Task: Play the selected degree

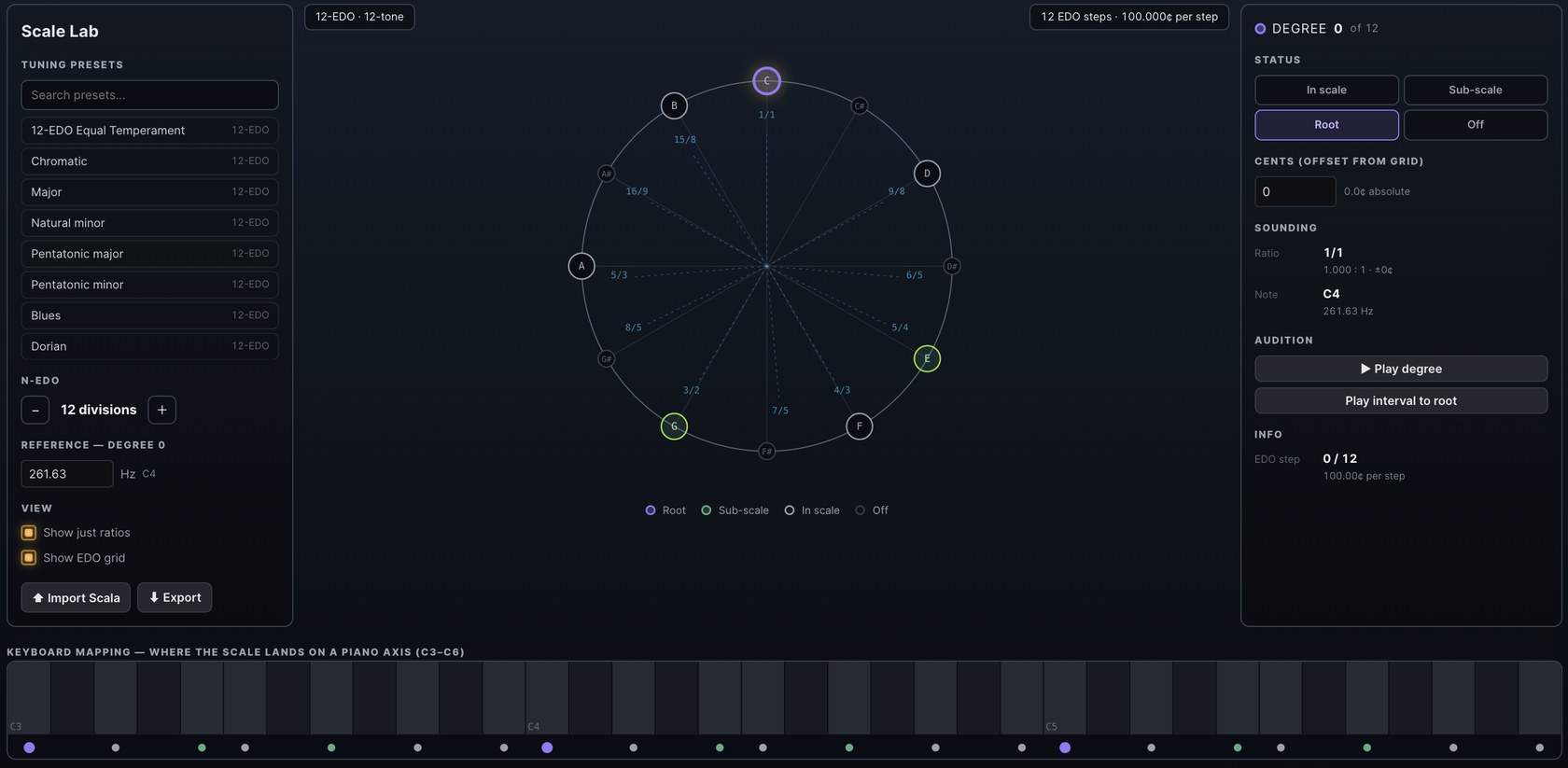Action: [1401, 369]
